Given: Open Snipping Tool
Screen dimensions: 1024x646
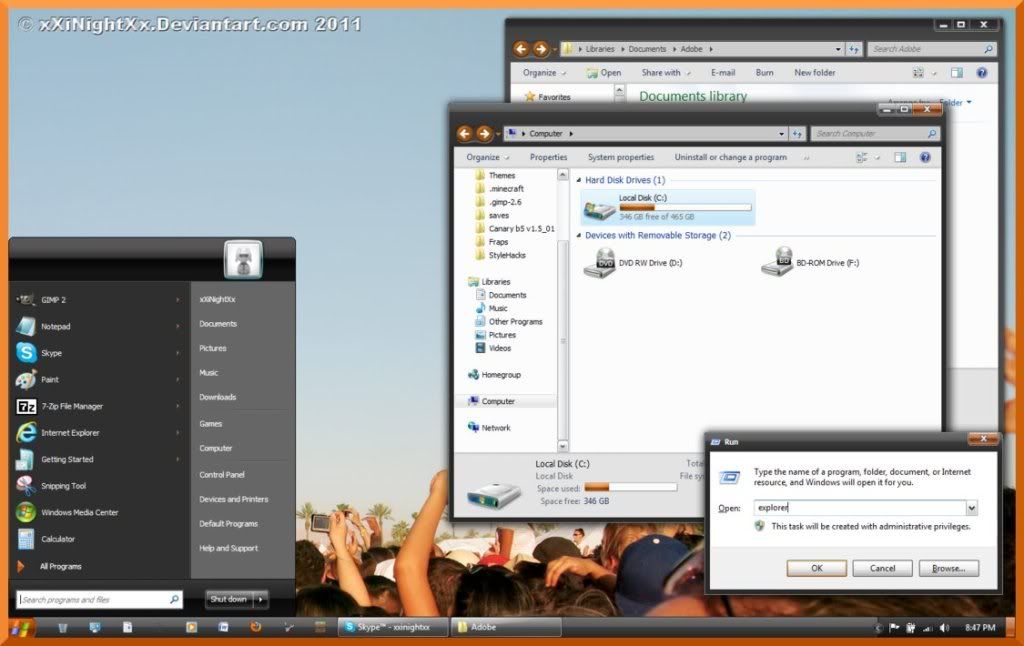Looking at the screenshot, I should click(x=98, y=486).
